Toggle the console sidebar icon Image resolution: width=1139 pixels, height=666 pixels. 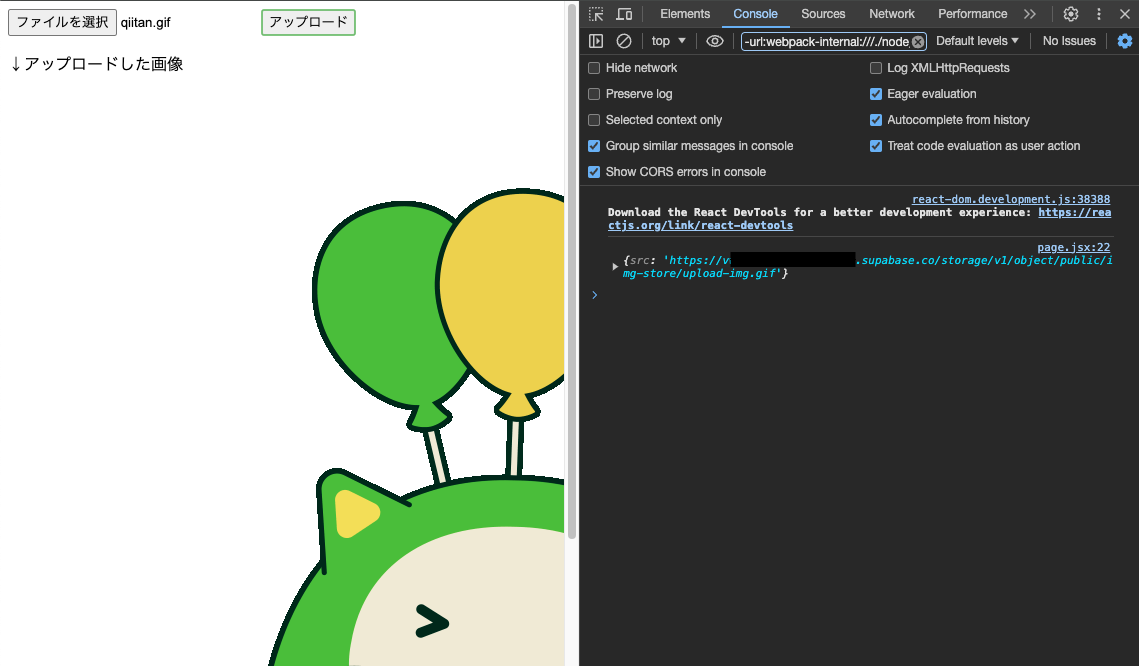596,41
